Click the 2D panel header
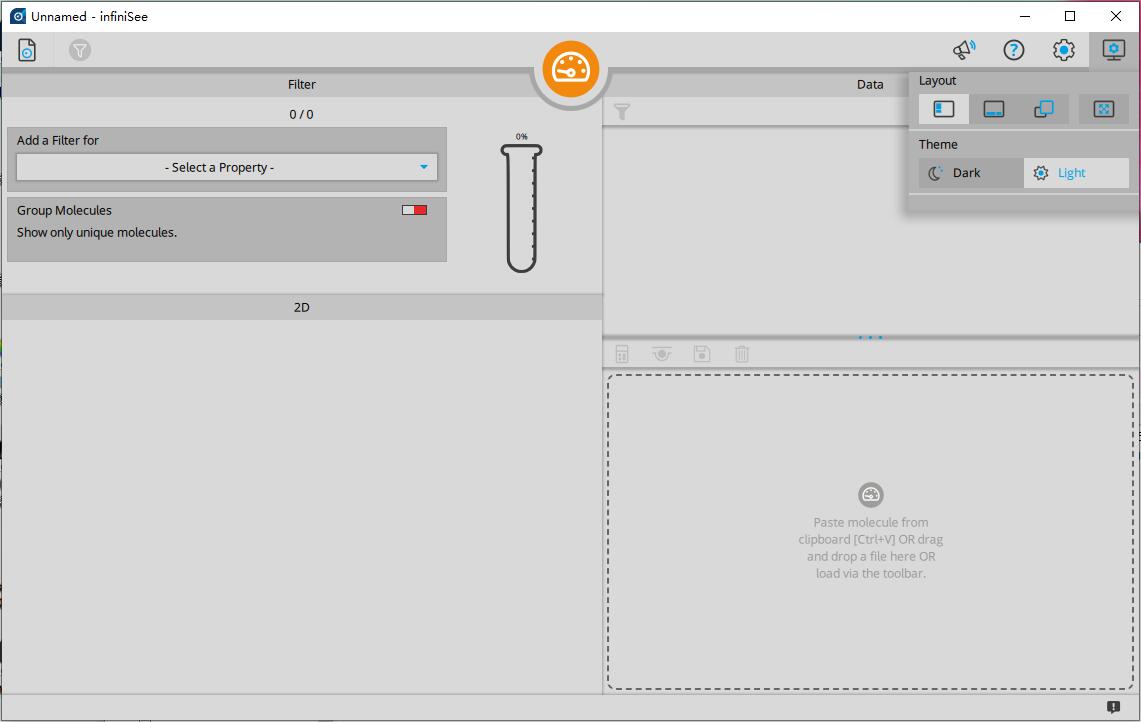1141x722 pixels. pos(301,307)
